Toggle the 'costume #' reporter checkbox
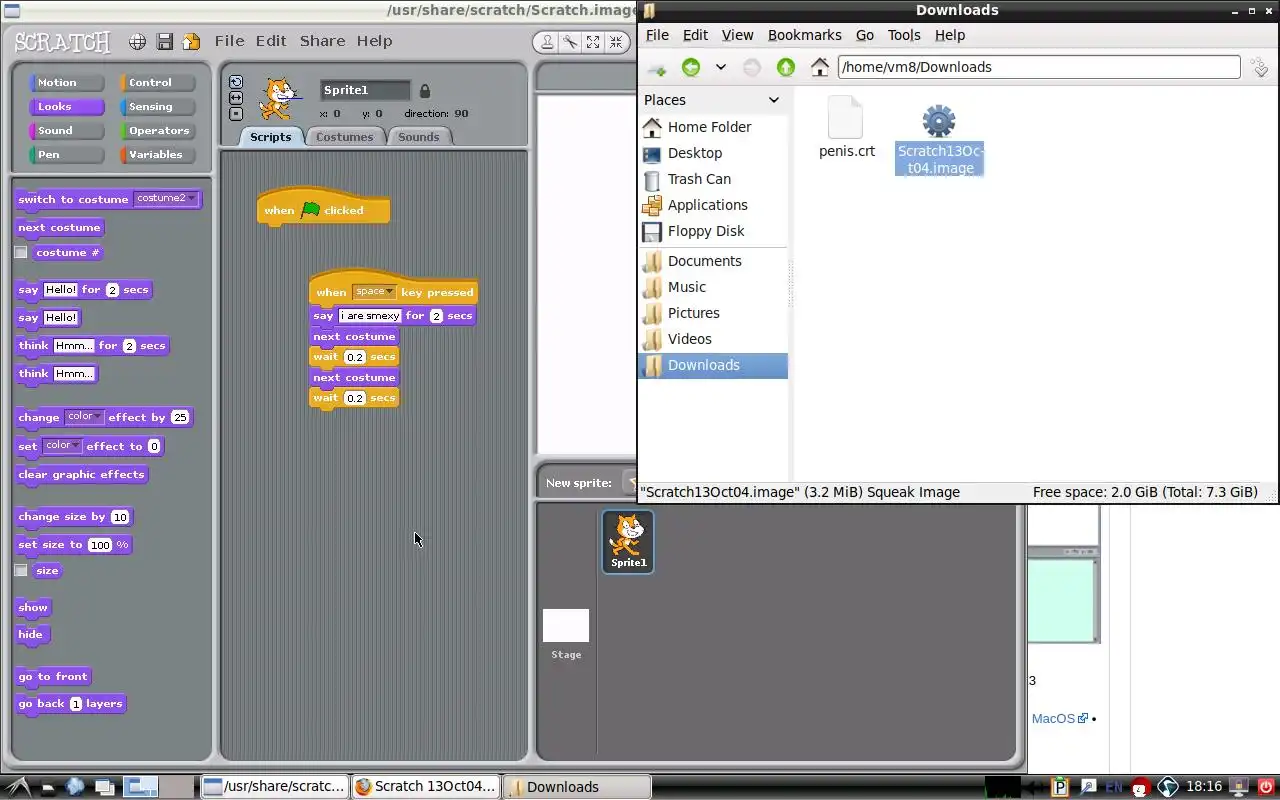 tap(21, 253)
